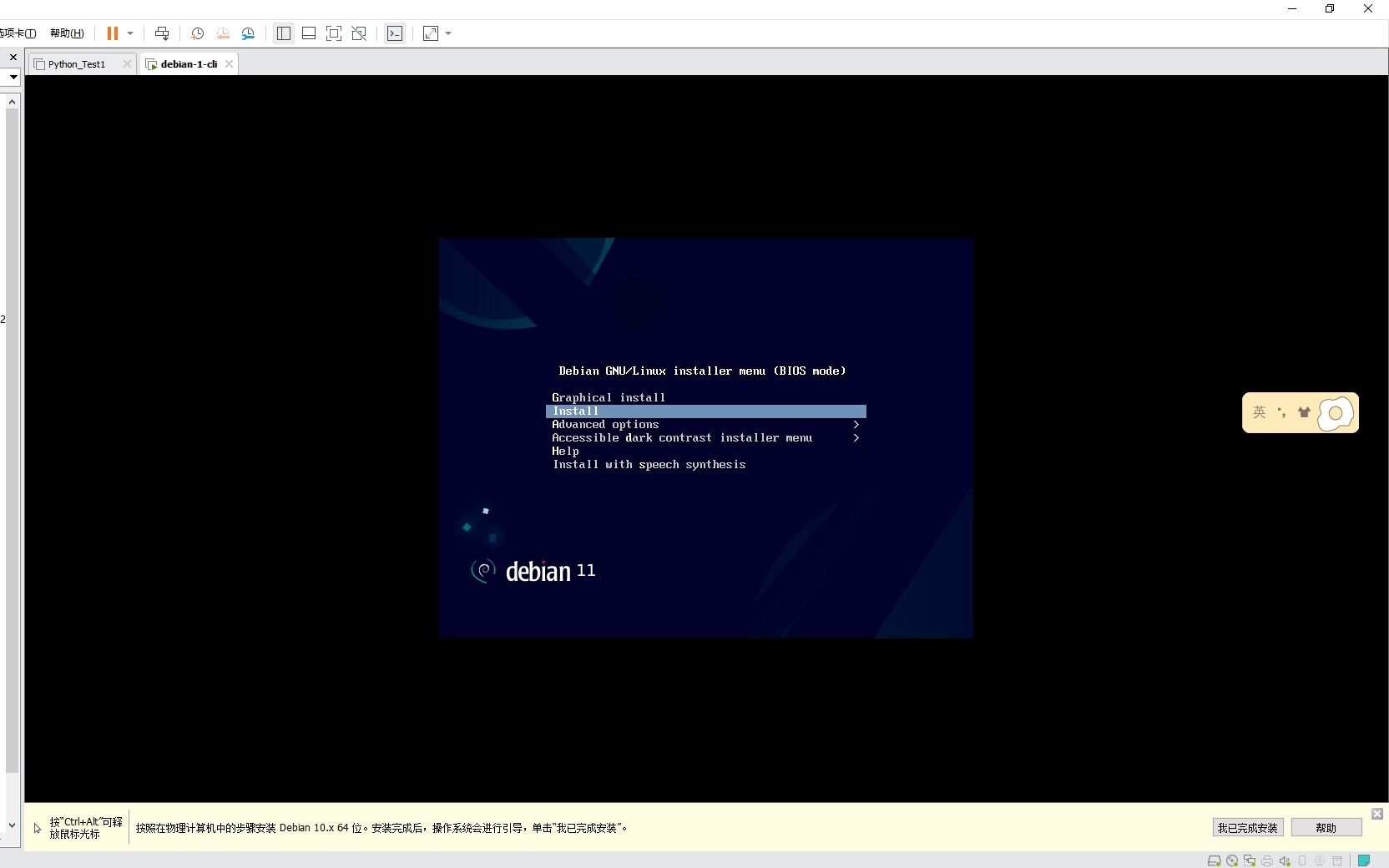The height and width of the screenshot is (868, 1389).
Task: Open the 帮助(H) menu
Action: click(67, 33)
